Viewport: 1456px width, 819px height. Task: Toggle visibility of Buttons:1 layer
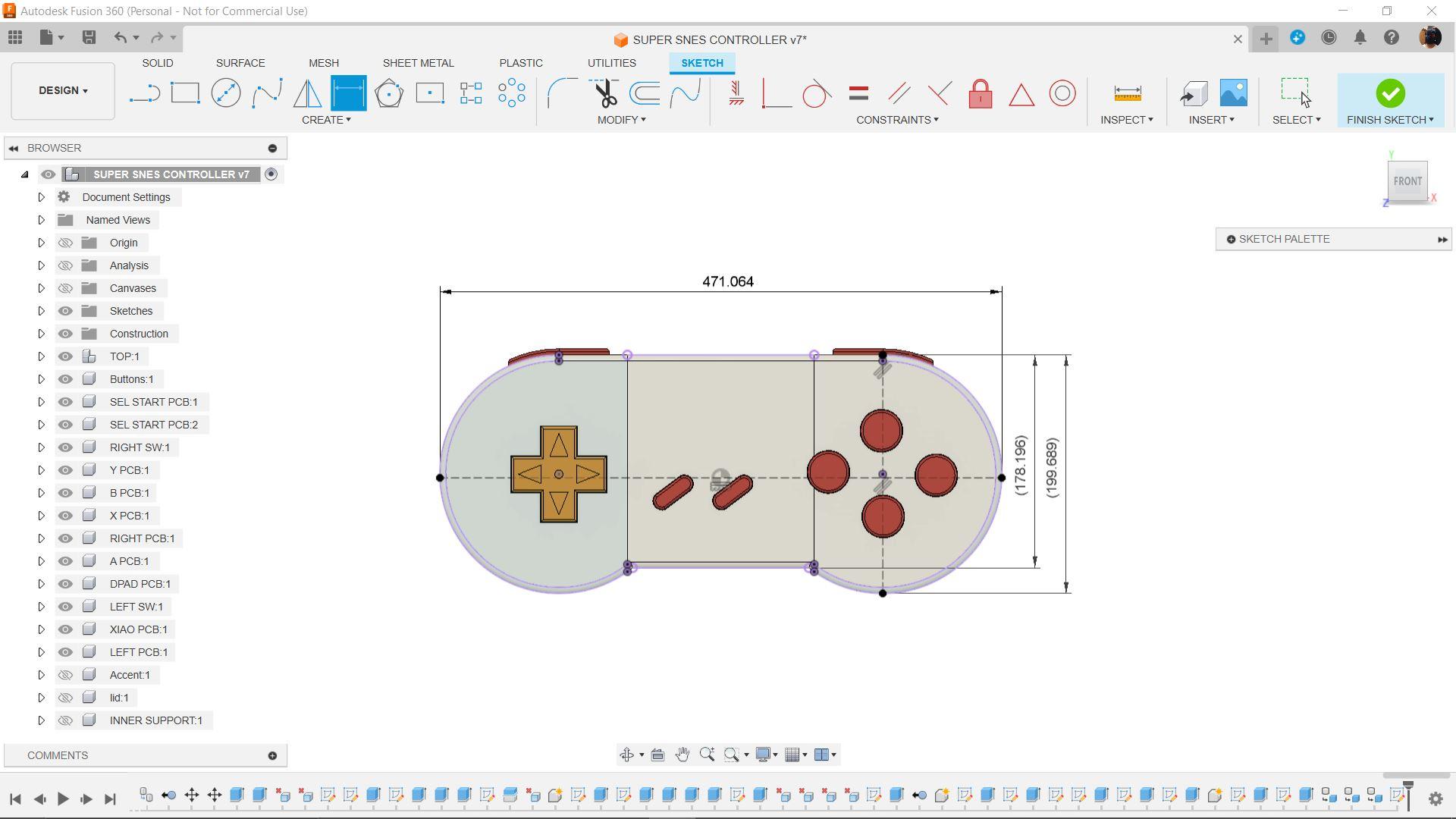[66, 378]
